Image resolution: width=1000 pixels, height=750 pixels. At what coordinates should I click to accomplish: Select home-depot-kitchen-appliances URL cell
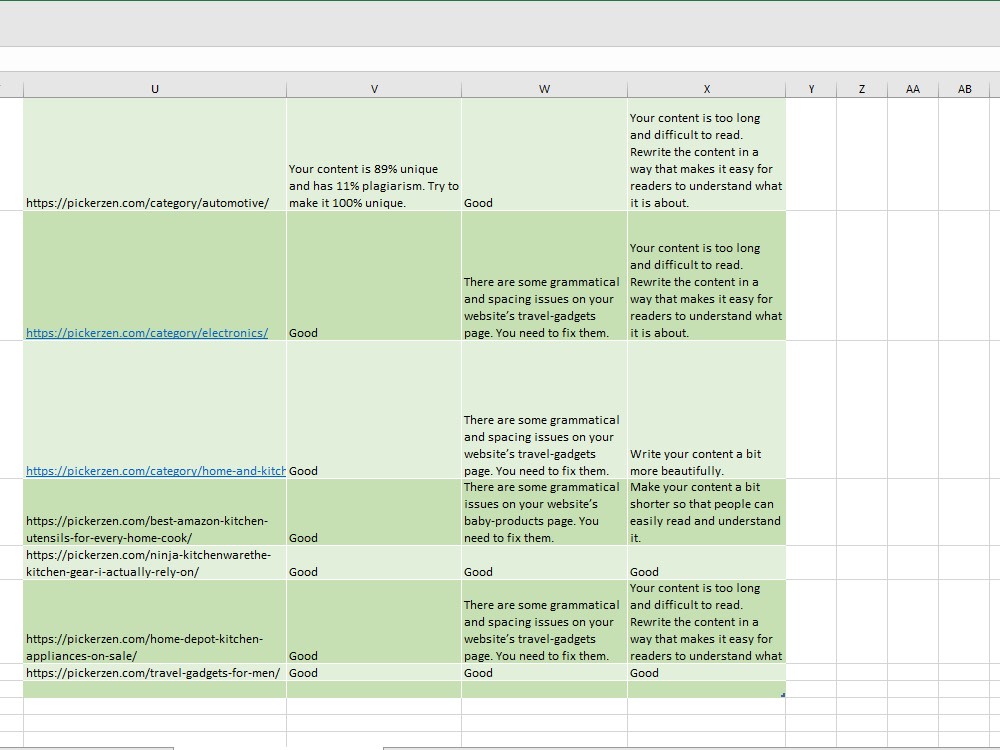pos(155,621)
